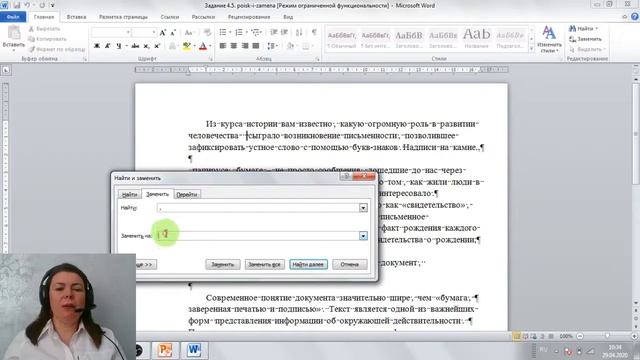The width and height of the screenshot is (640, 360).
Task: Justify text alignment
Action: 256,46
